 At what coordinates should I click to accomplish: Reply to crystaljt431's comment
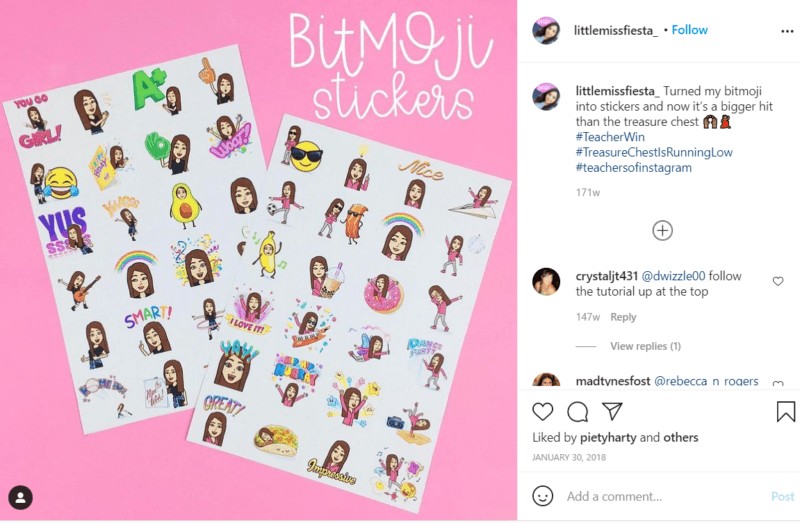pos(623,317)
